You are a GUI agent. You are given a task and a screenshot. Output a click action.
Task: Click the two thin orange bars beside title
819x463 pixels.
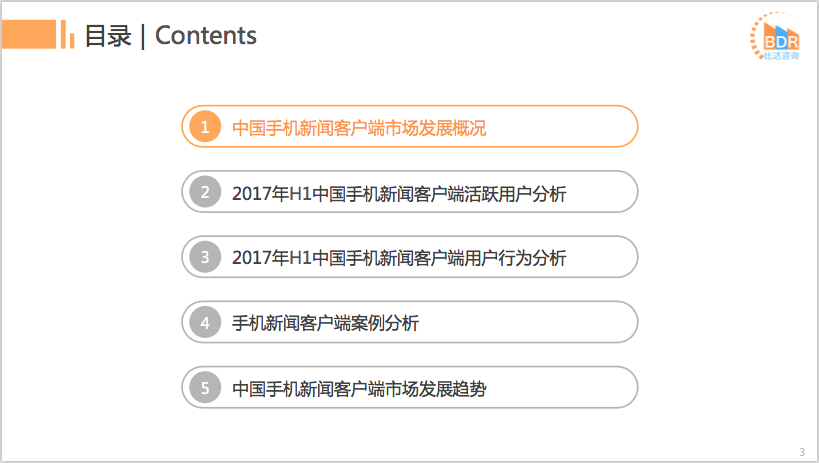pyautogui.click(x=68, y=35)
